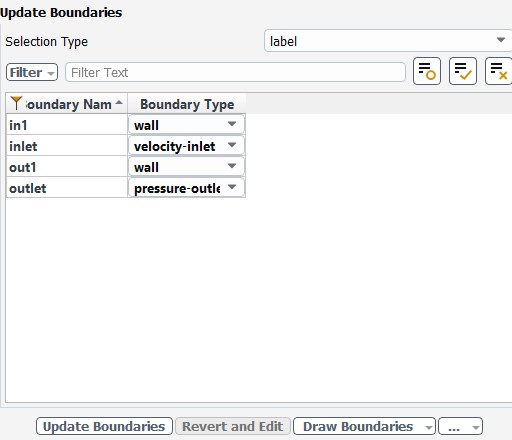Open the ellipsis more-options dropdown
512x440 pixels.
pyautogui.click(x=460, y=426)
